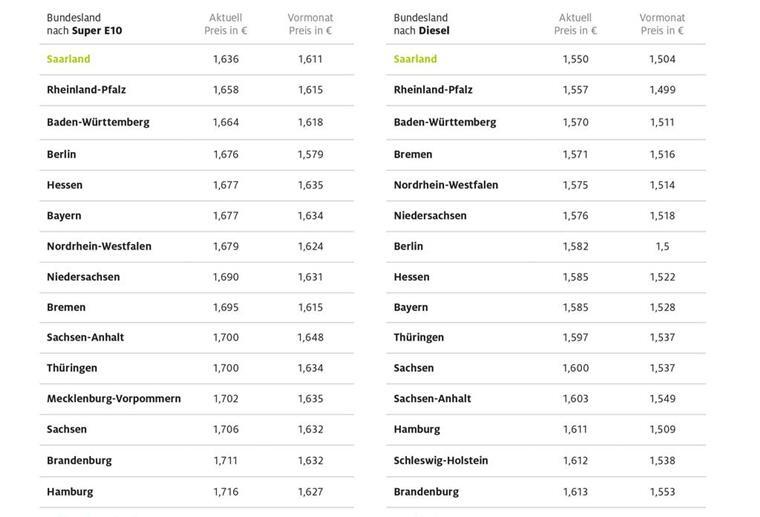Click the Aktuell Preis header in Super E10 table

tap(225, 24)
